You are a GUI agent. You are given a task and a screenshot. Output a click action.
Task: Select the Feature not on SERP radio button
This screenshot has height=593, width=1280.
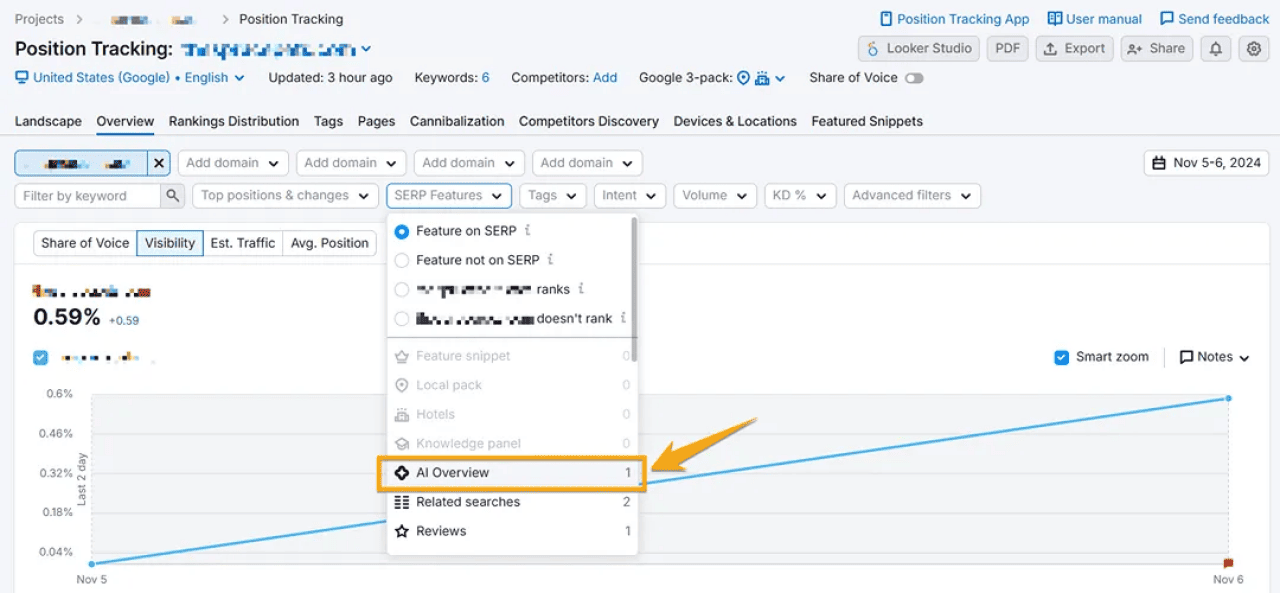coord(403,259)
